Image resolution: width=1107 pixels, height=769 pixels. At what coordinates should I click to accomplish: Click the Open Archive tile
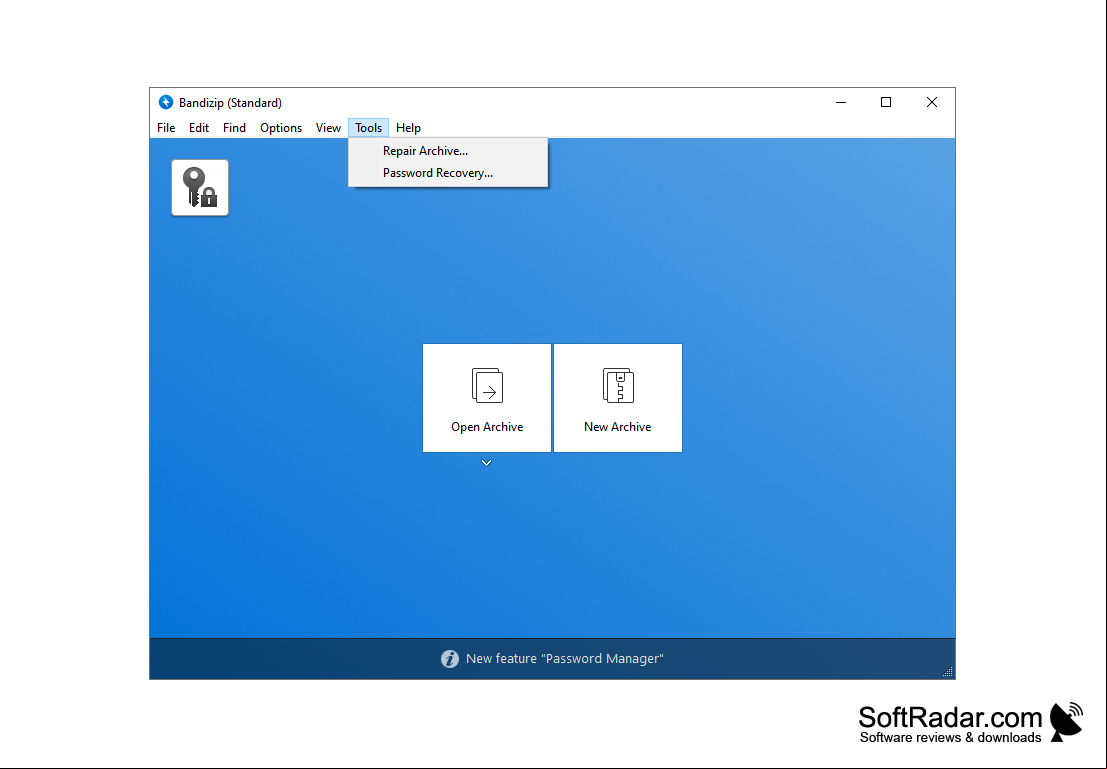487,398
